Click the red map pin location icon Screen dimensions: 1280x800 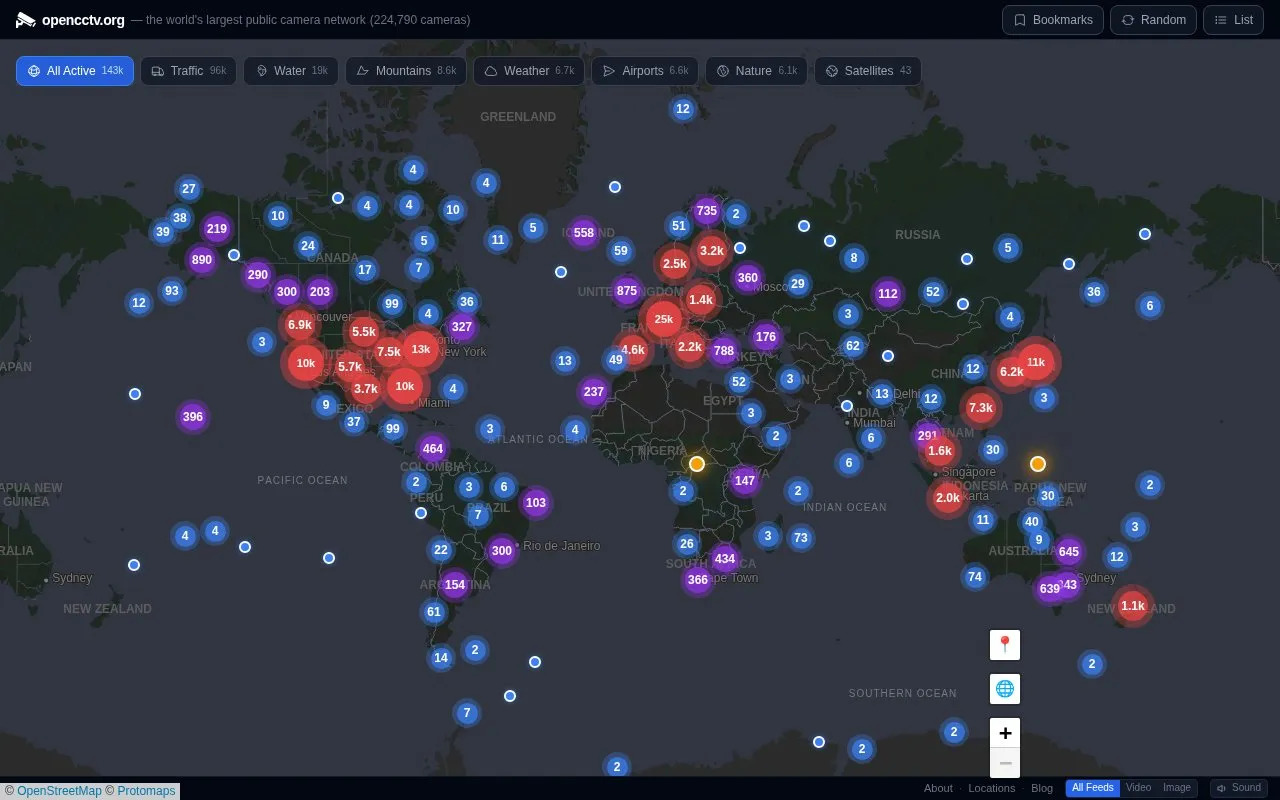[1005, 645]
